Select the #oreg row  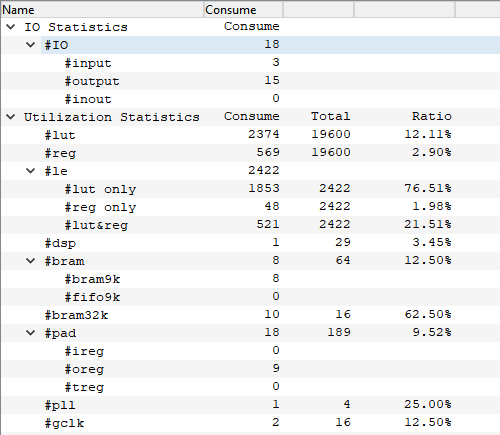coord(250,369)
